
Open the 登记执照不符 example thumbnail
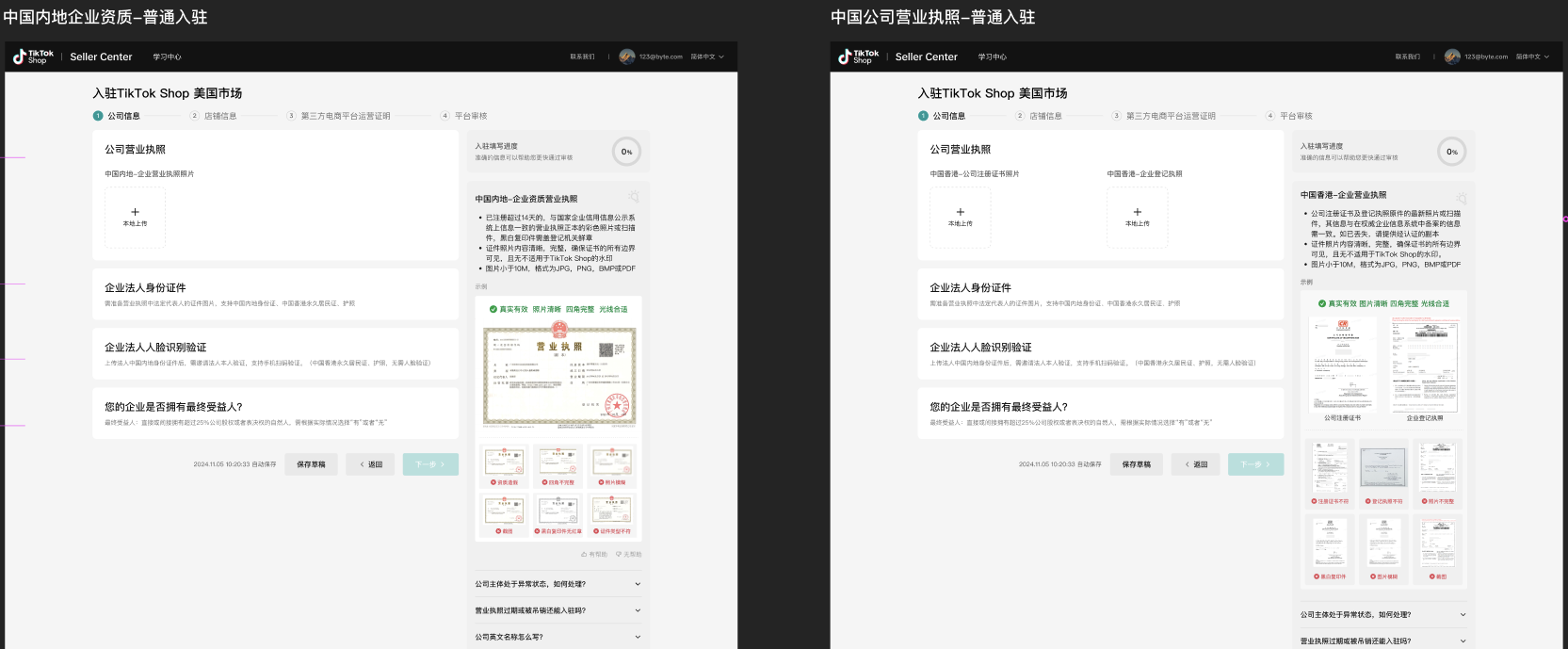1383,468
